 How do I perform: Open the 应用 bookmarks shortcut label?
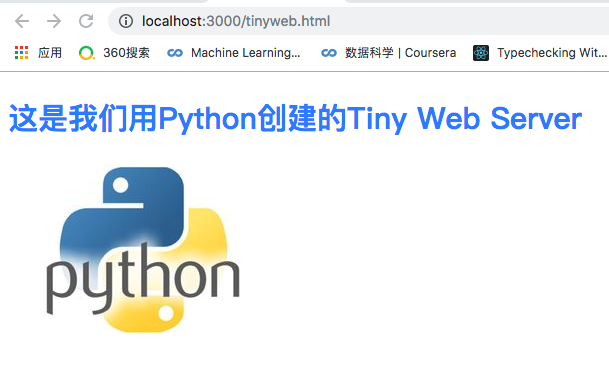point(50,52)
